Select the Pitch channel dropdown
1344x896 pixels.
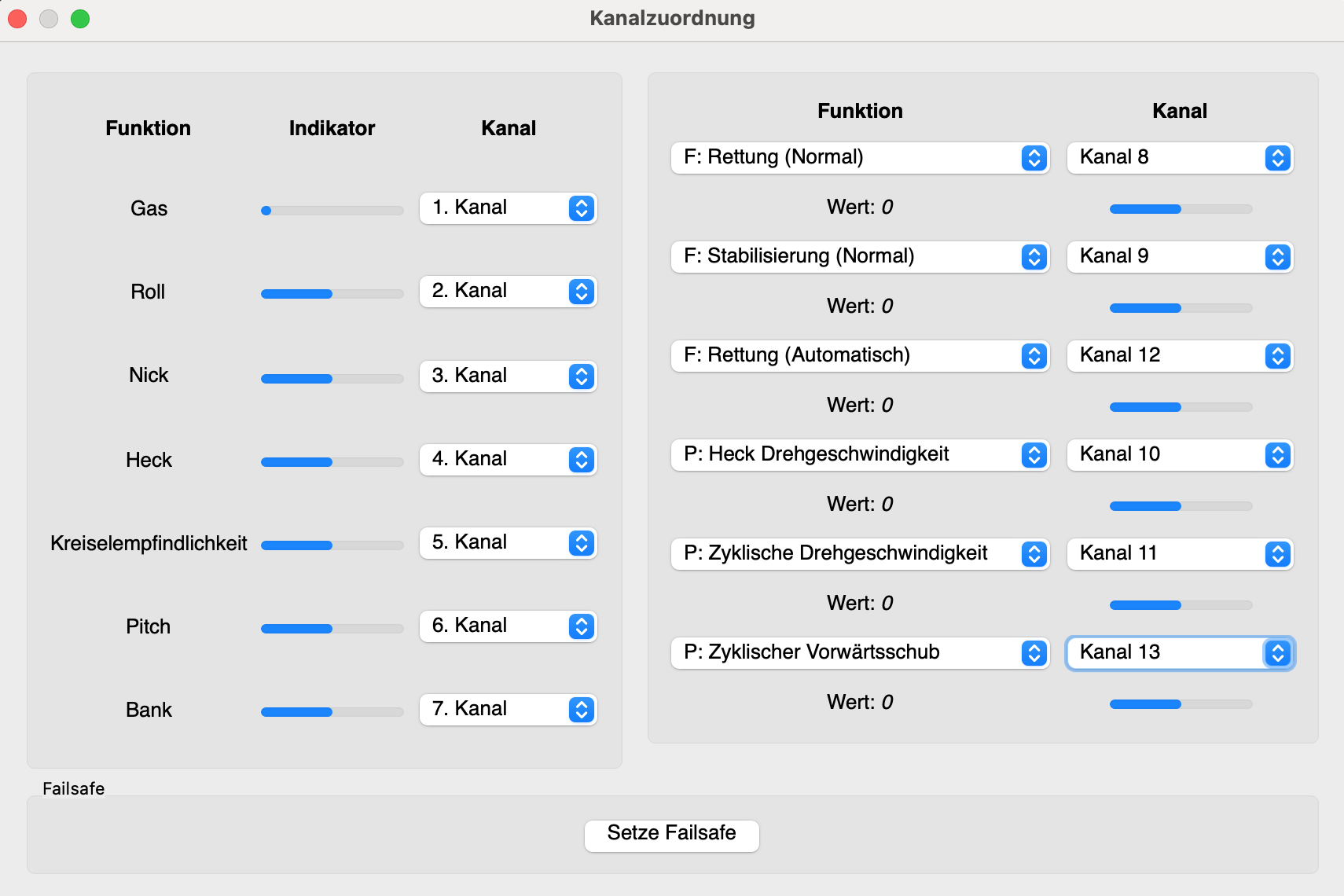coord(508,626)
